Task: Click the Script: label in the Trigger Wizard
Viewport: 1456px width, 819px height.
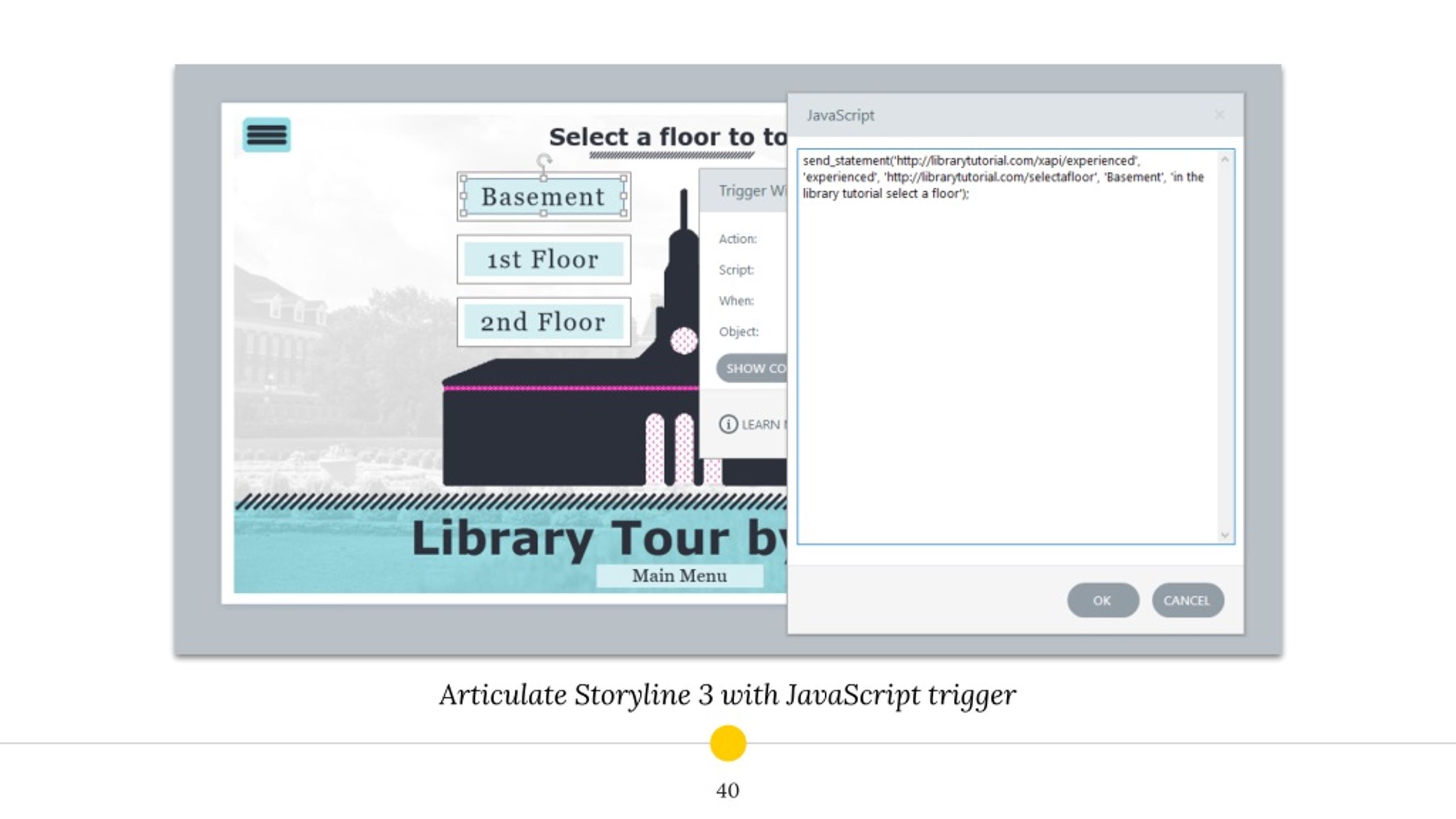Action: [x=736, y=270]
